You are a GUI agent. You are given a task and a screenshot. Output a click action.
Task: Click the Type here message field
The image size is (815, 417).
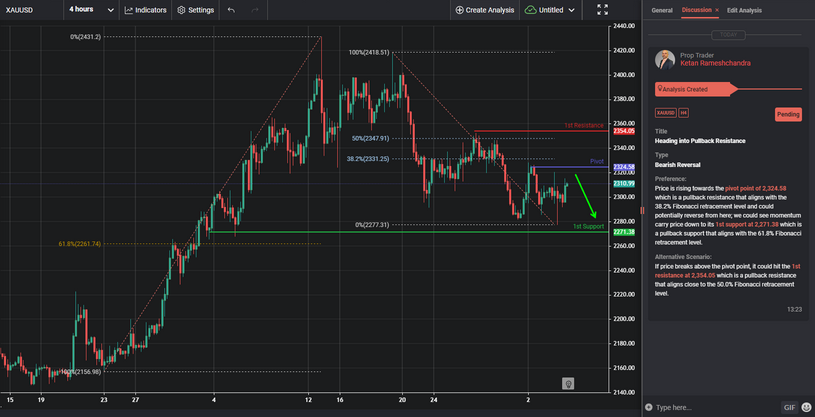[715, 407]
